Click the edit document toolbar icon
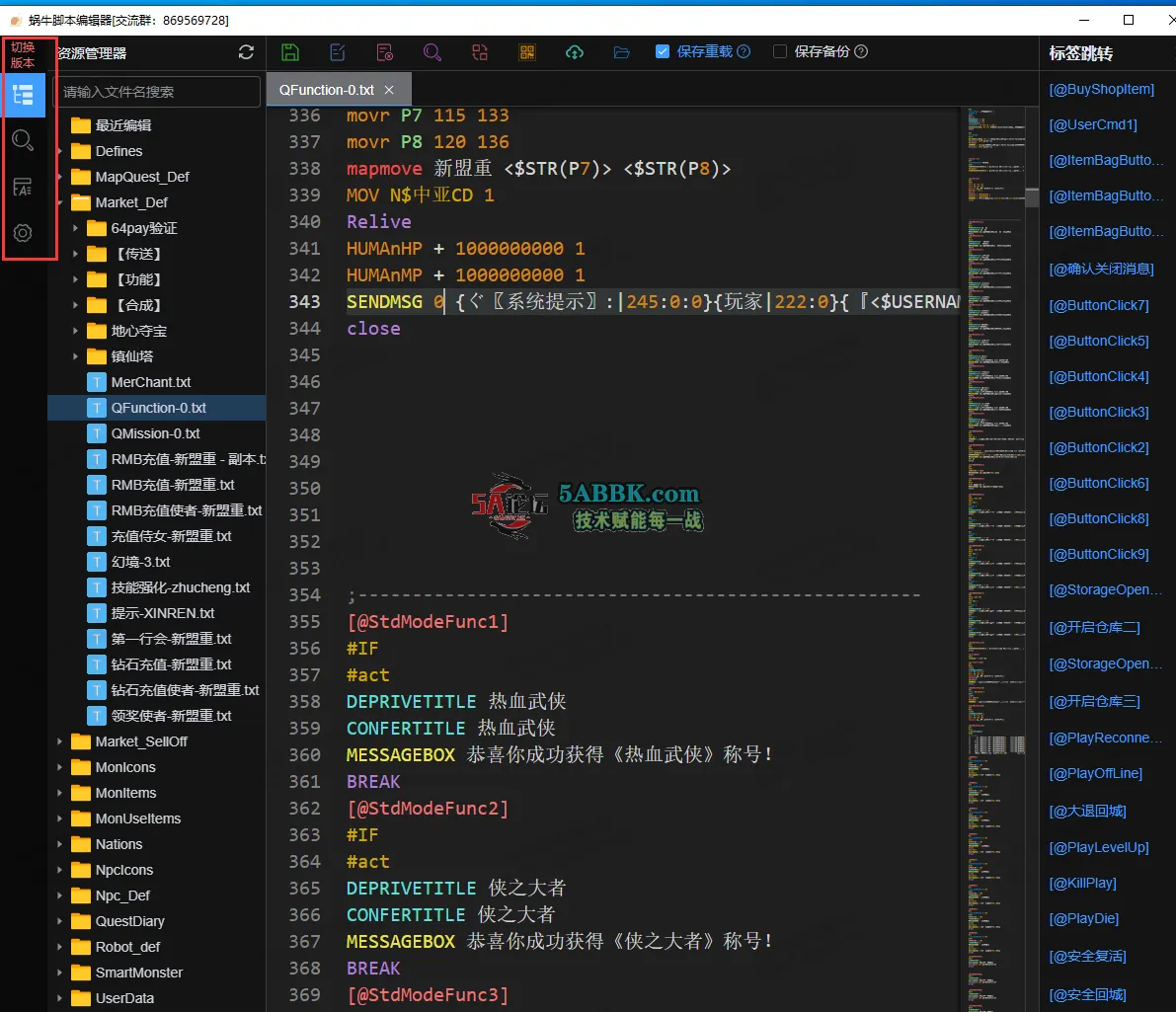Screen dimensions: 1176x1012 [x=338, y=51]
